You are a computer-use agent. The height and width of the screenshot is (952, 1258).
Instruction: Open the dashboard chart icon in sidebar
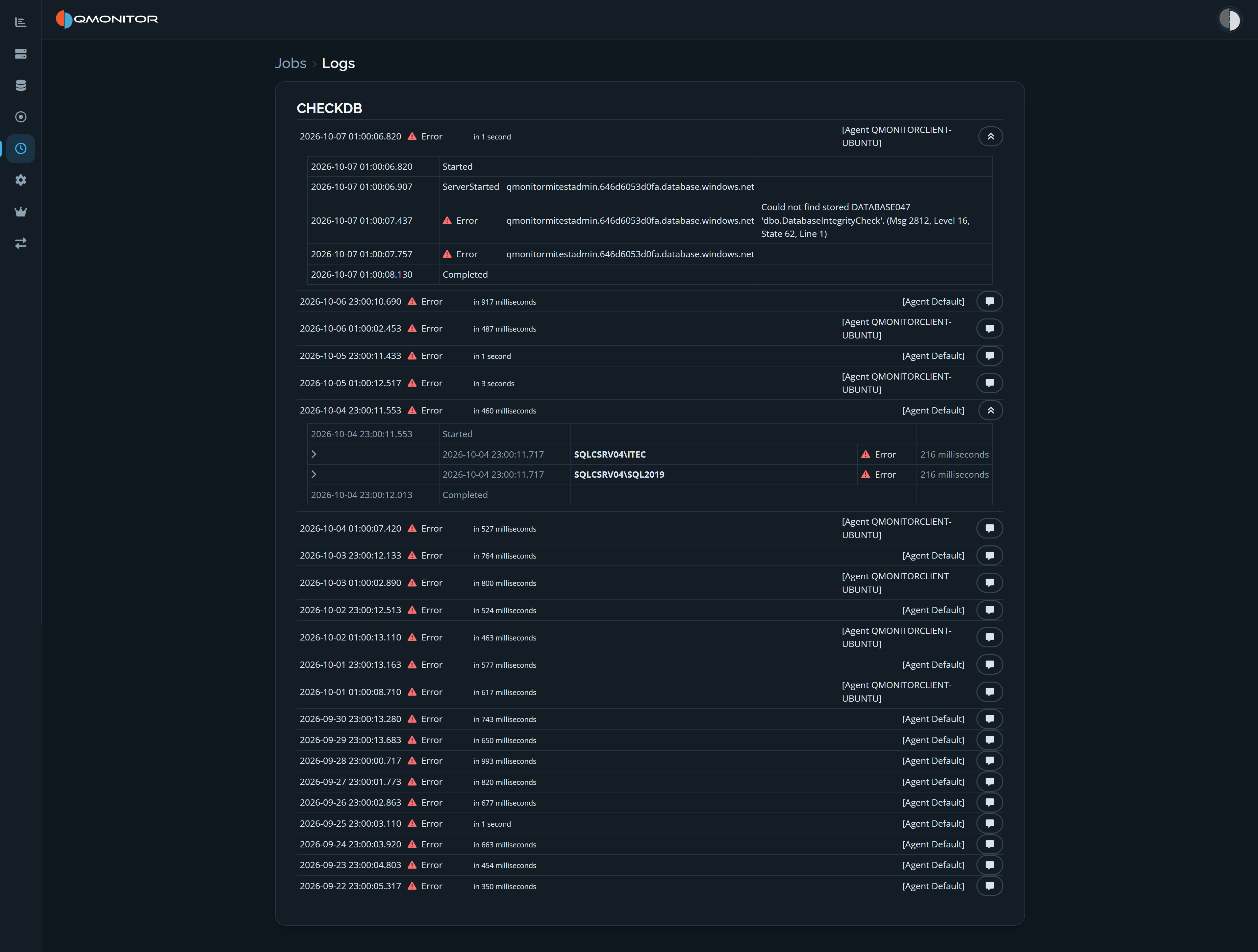(x=20, y=22)
